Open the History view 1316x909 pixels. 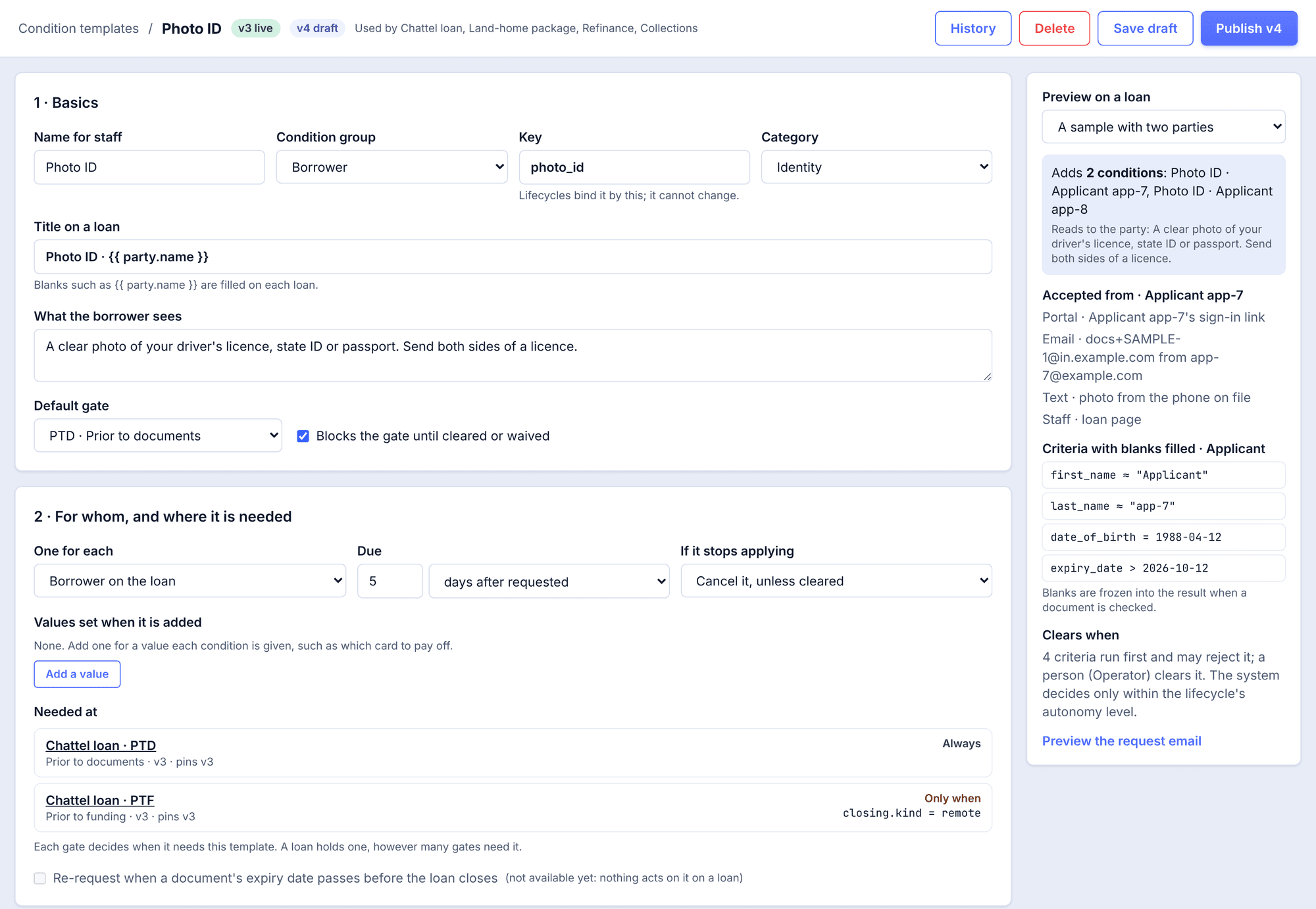(x=973, y=28)
